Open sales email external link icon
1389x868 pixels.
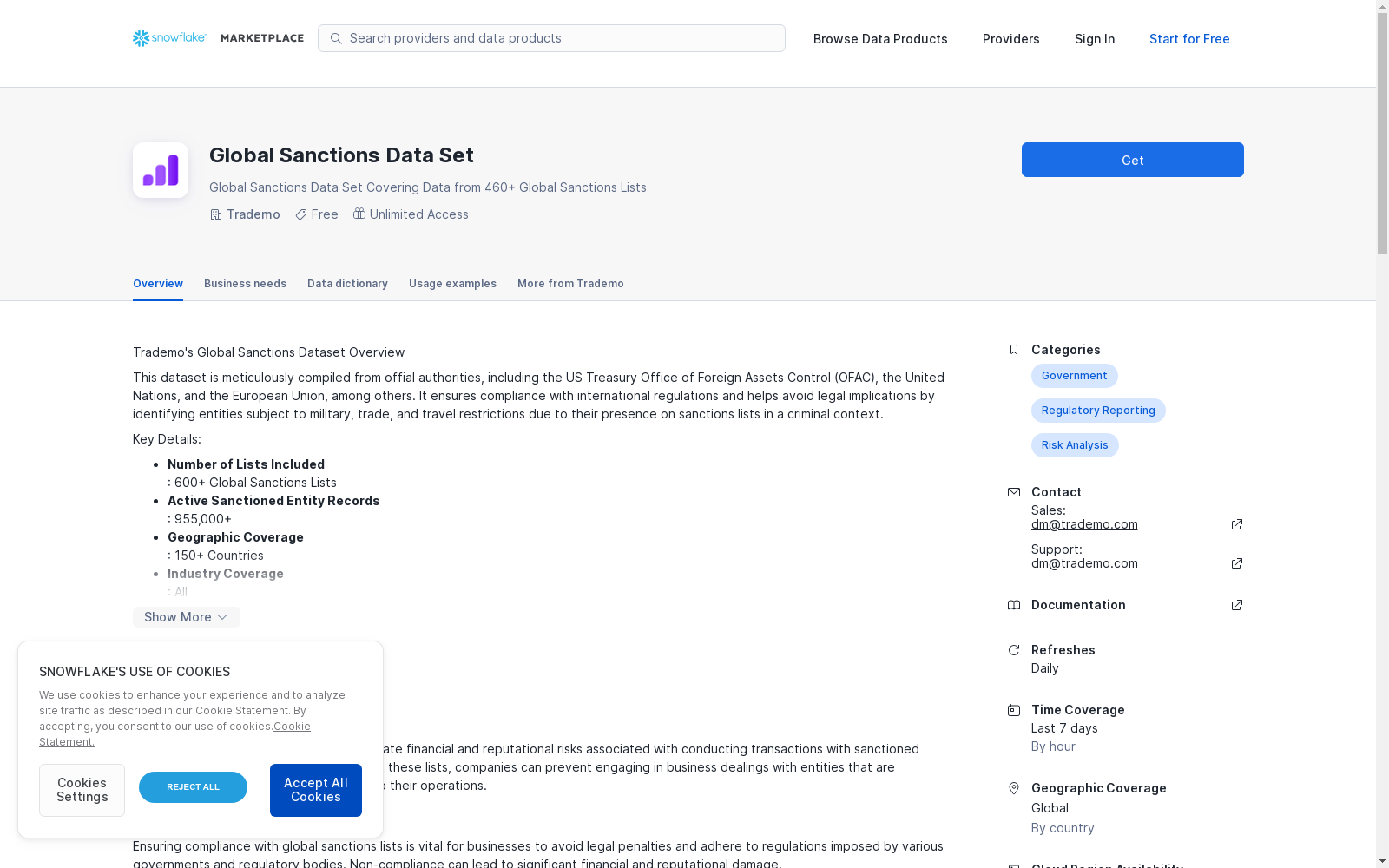[1237, 524]
